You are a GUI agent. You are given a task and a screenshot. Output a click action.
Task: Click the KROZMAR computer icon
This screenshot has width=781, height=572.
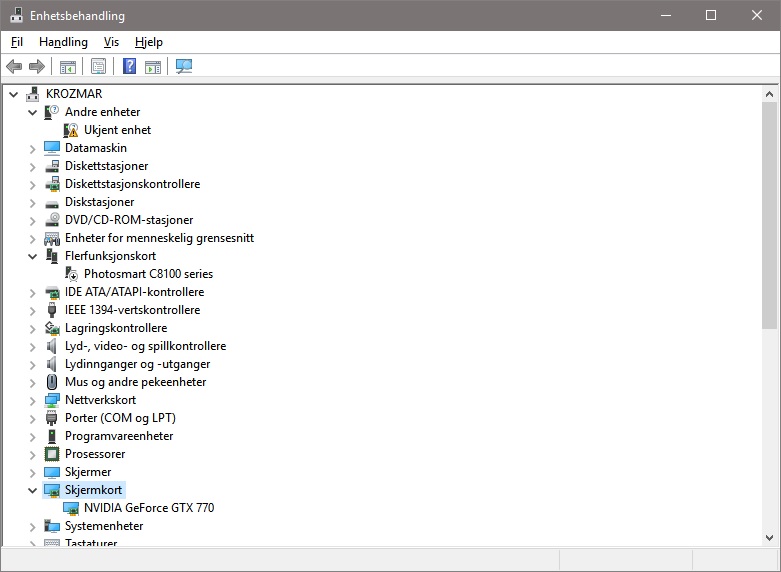click(x=33, y=94)
